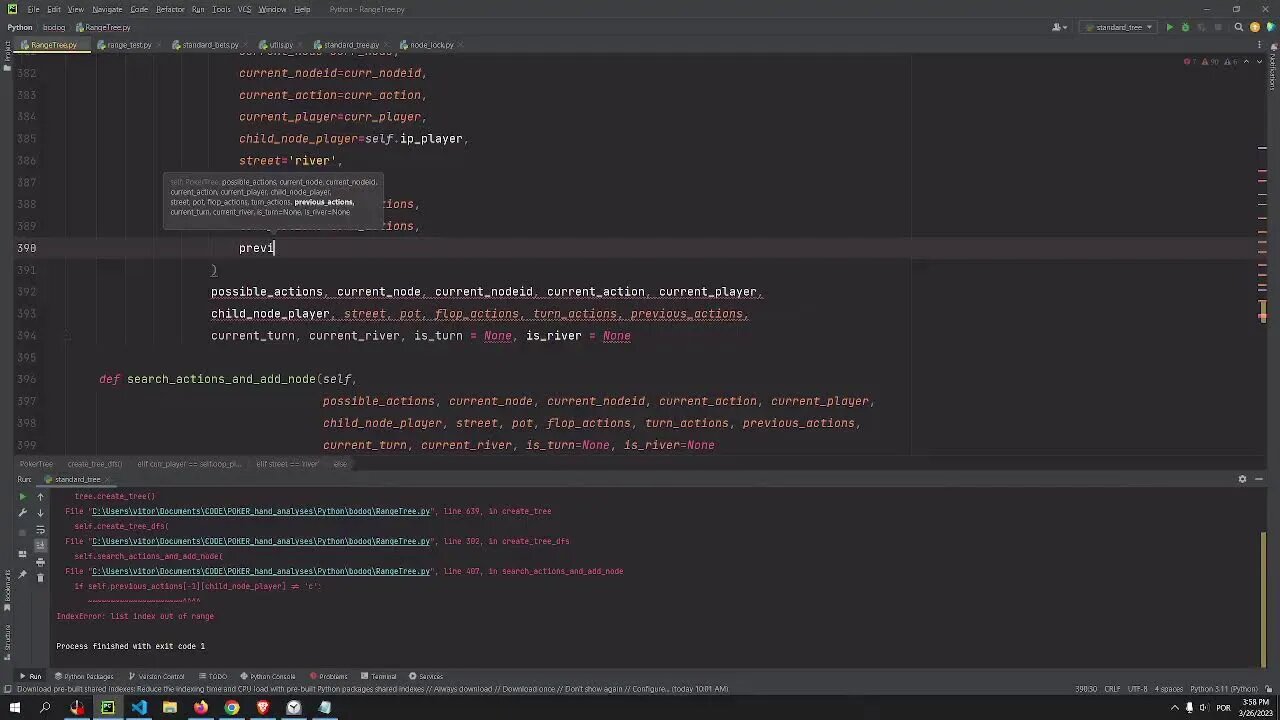Viewport: 1280px width, 720px height.
Task: Click the 4 spaces indent widget
Action: 1168,689
